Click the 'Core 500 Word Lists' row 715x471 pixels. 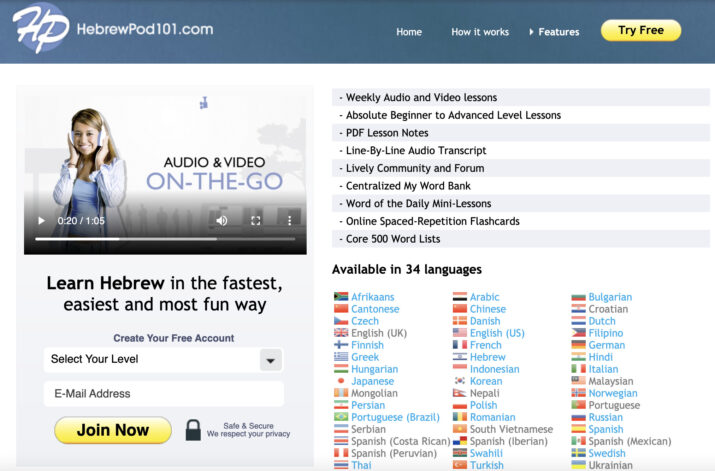[521, 239]
